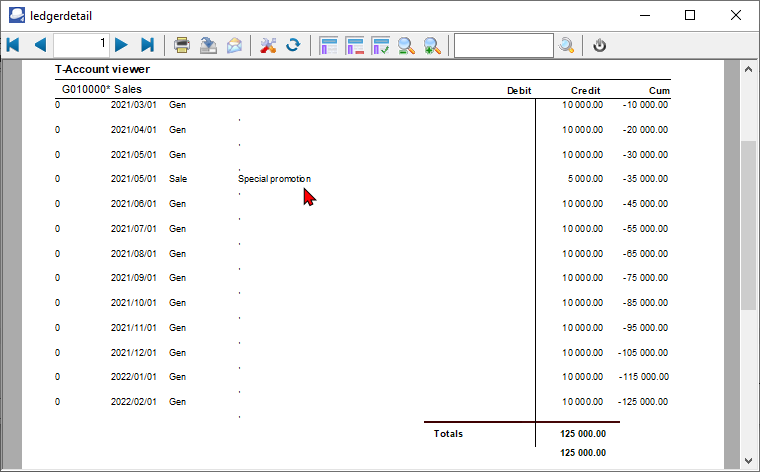Click the 2021/07/01 date entry

[x=133, y=229]
